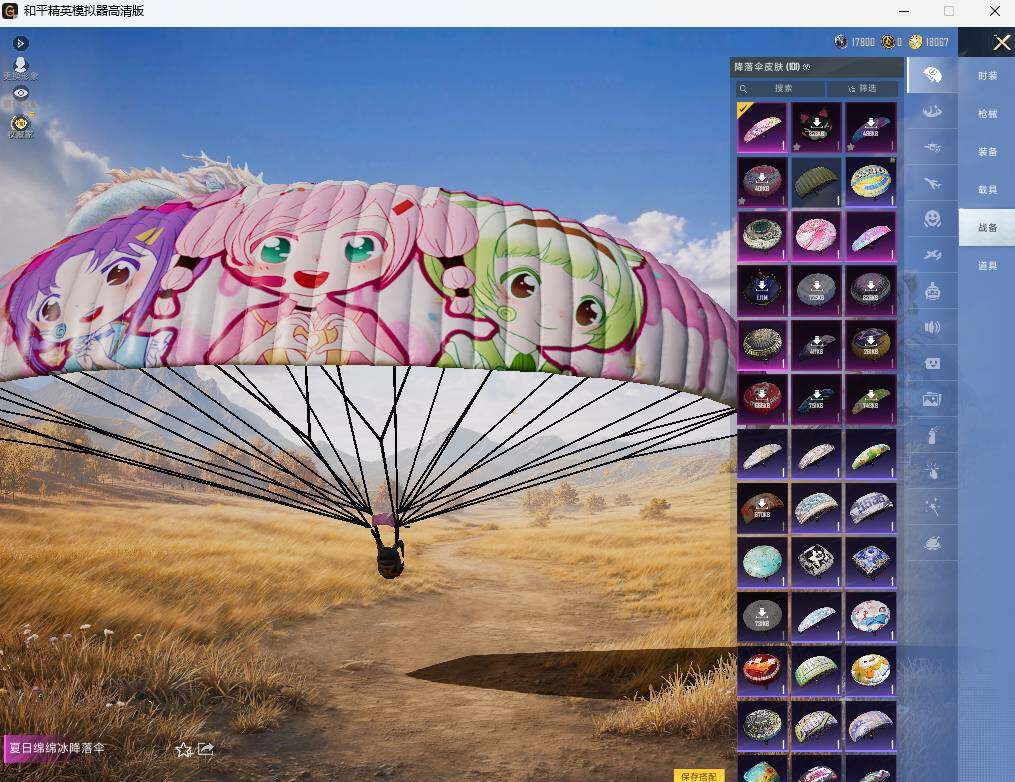Screen dimensions: 1015x782
Task: Open the 载具 vehicles tab
Action: tap(987, 190)
